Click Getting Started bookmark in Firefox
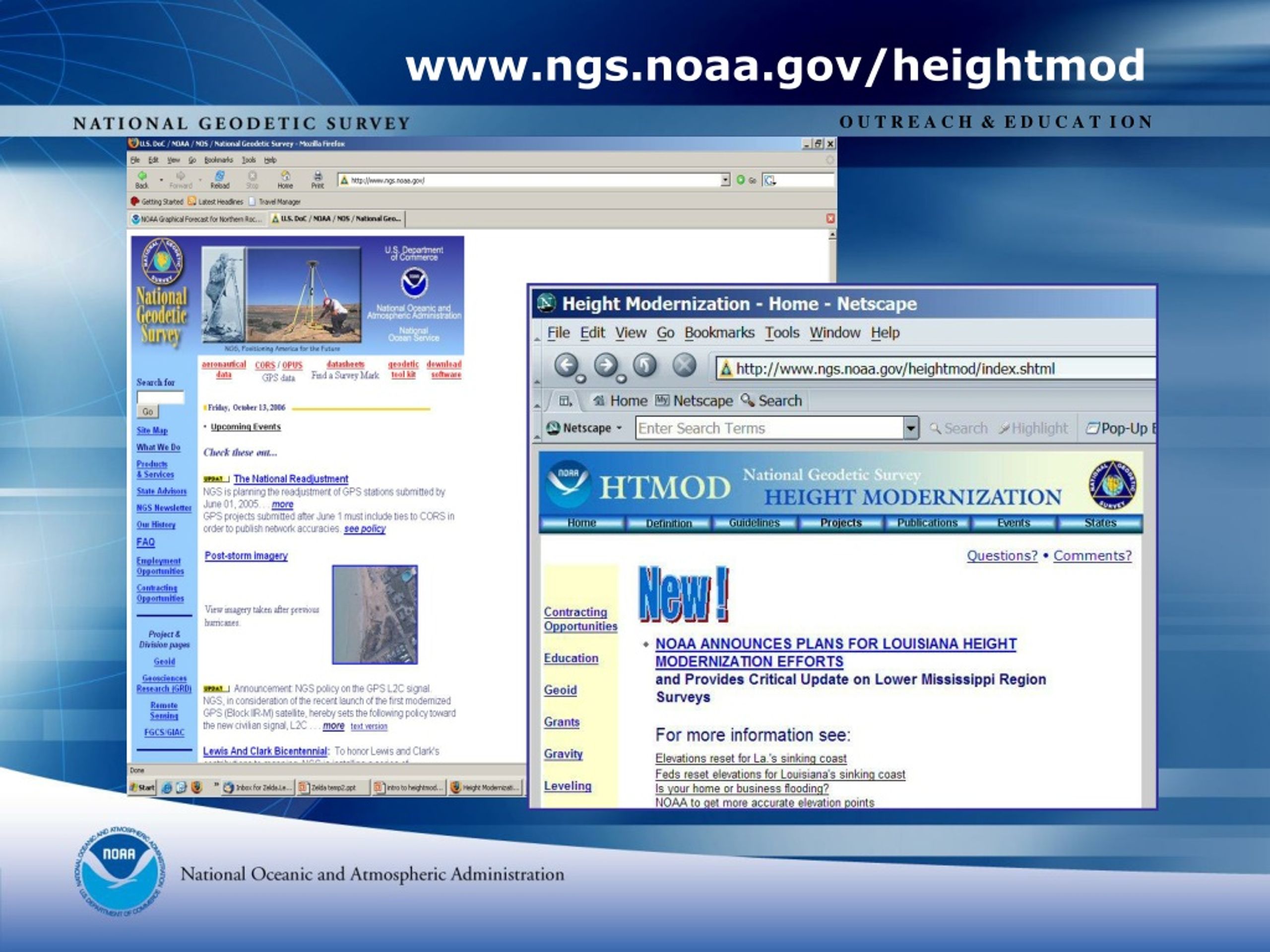Image resolution: width=1270 pixels, height=952 pixels. pos(157,201)
